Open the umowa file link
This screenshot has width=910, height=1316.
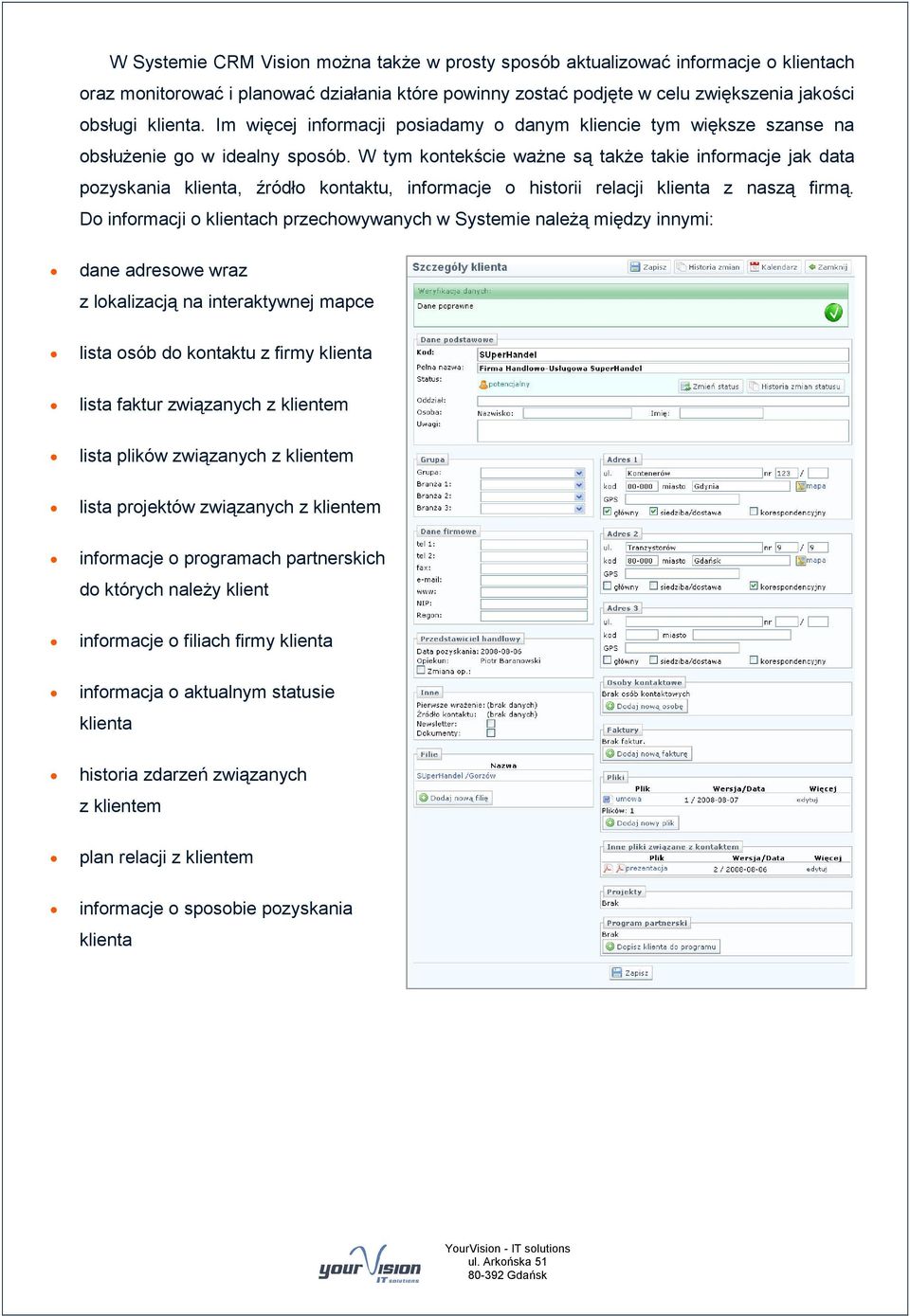(x=628, y=800)
